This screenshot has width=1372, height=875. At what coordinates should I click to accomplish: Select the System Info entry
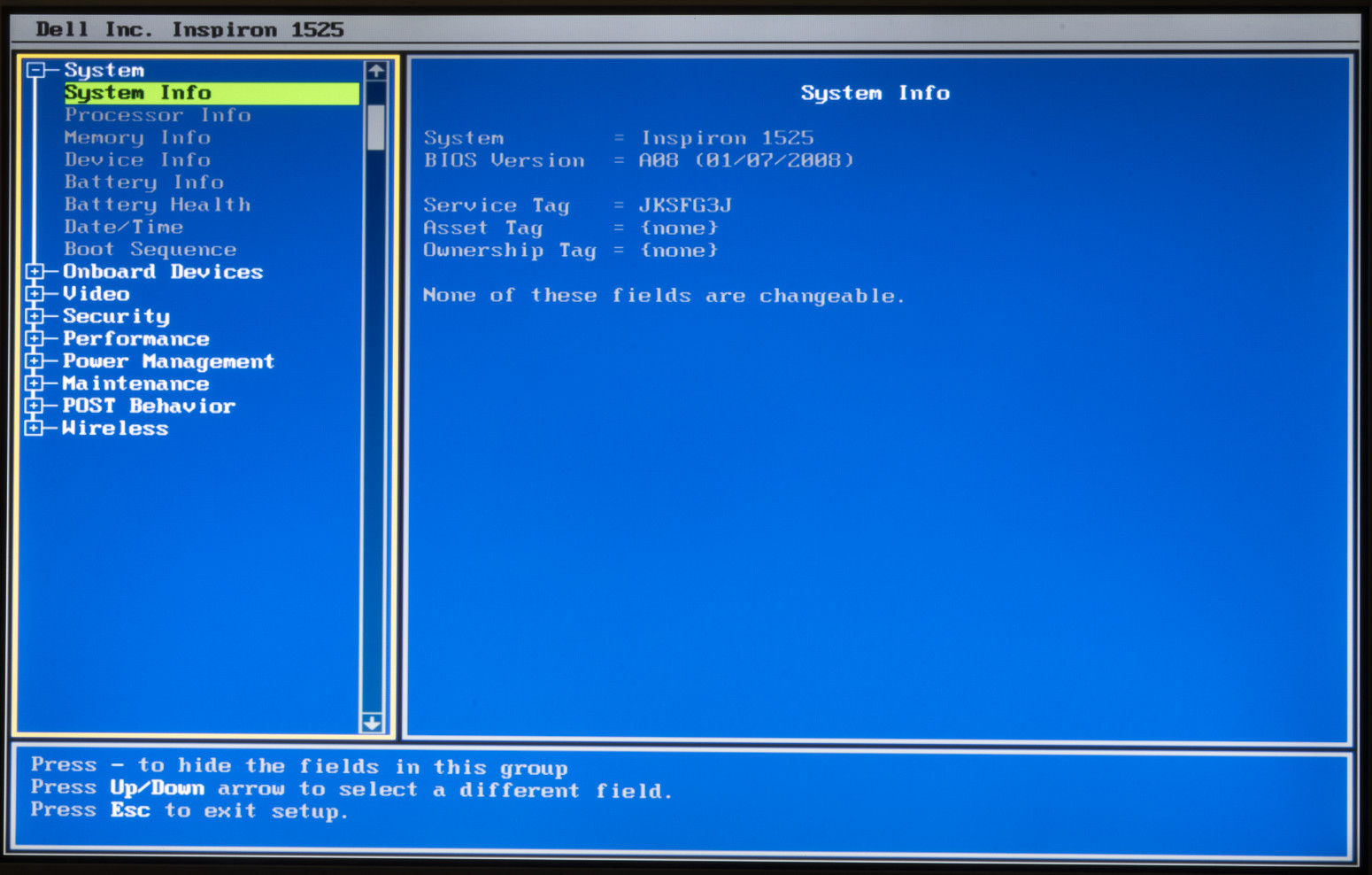point(137,92)
